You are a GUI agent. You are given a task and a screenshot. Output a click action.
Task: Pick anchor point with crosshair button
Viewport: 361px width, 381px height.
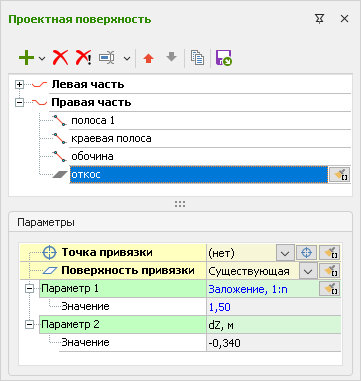pos(307,253)
